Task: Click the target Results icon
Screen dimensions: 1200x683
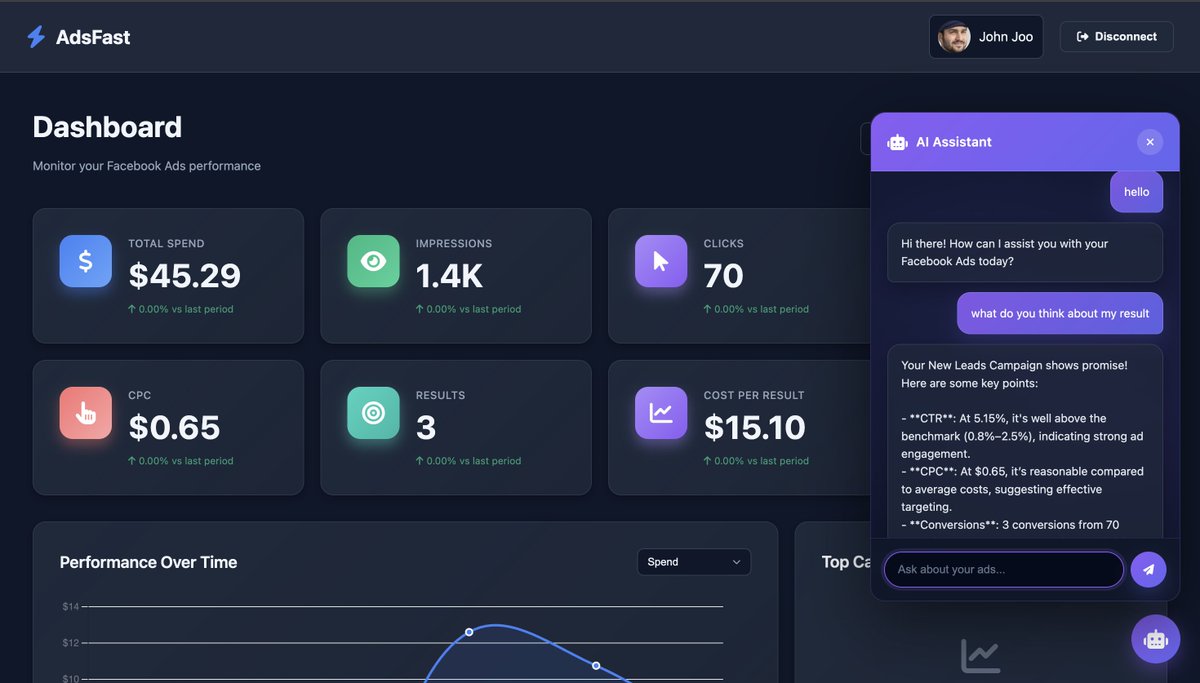Action: coord(373,413)
